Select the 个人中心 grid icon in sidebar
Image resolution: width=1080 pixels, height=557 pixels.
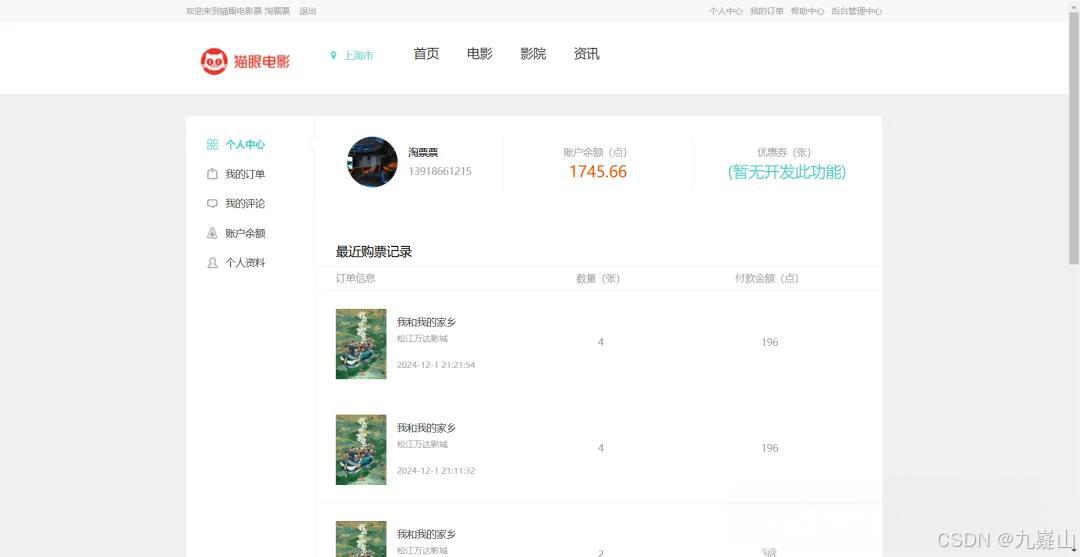[212, 145]
